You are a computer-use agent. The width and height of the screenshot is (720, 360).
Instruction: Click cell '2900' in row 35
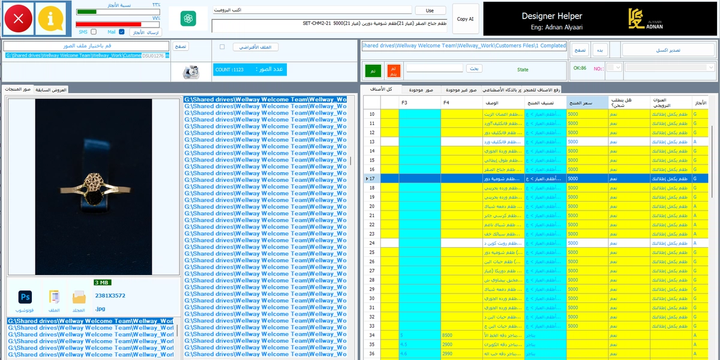[462, 344]
